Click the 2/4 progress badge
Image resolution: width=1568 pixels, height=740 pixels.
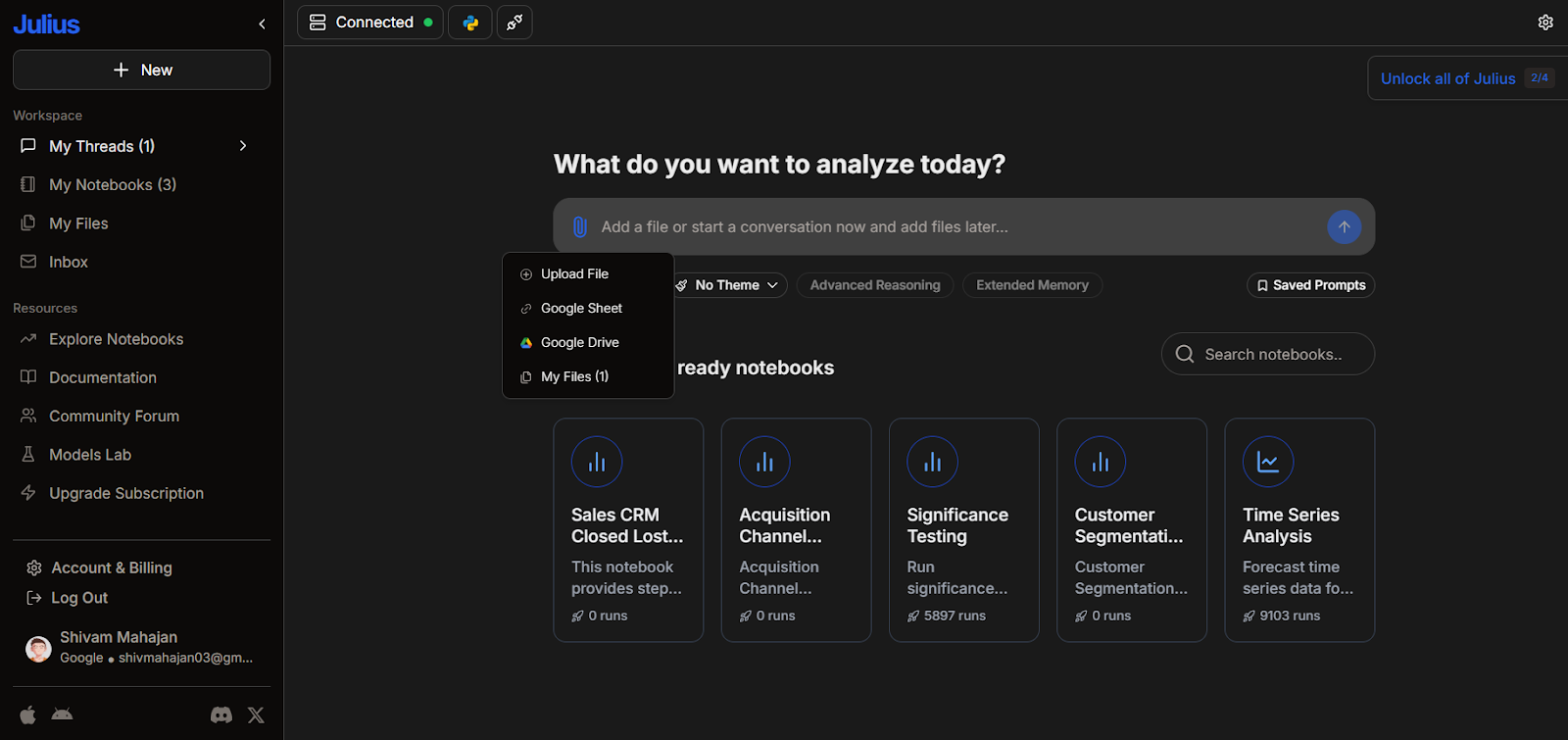coord(1540,78)
